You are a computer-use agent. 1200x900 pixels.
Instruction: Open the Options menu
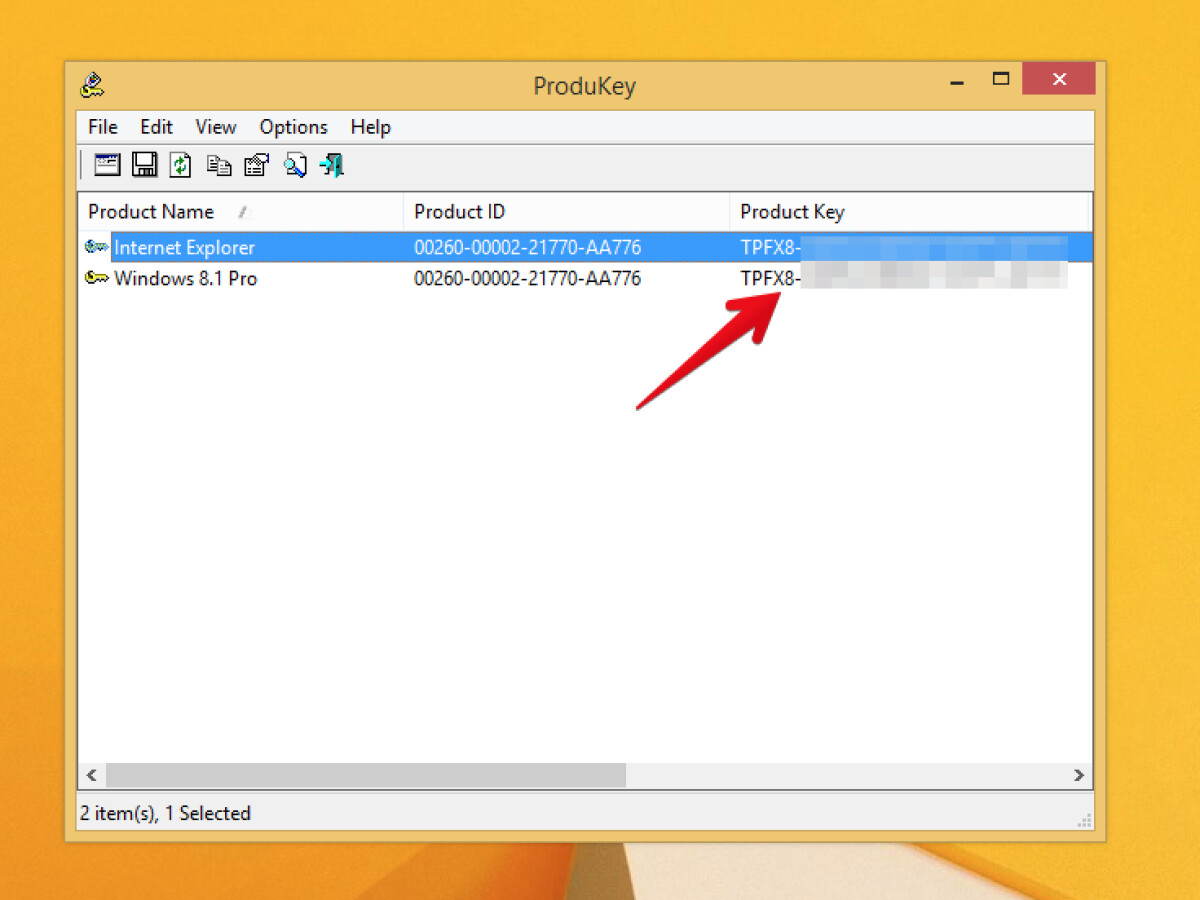[x=293, y=127]
